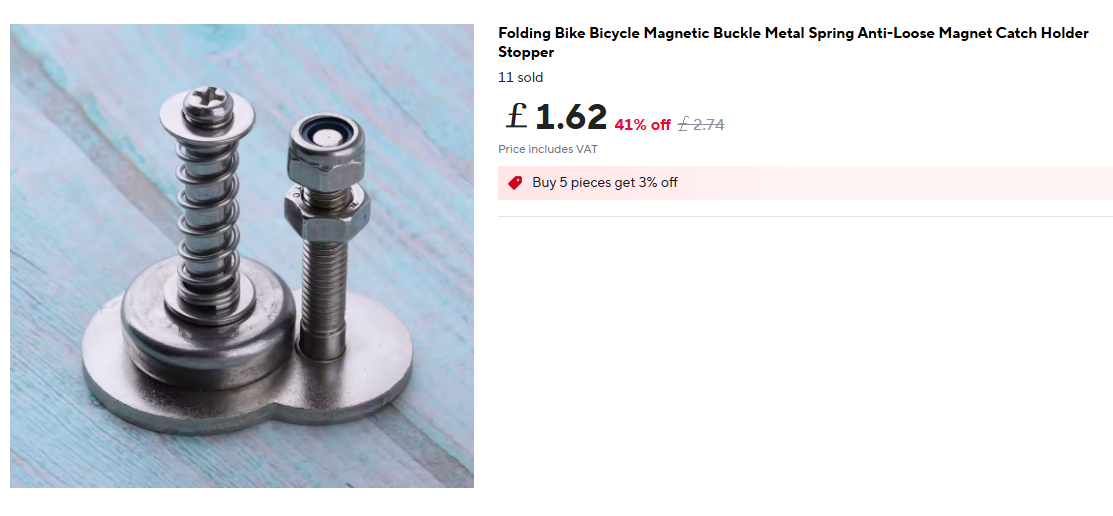Click the product title text
Viewport: 1113px width, 516px height.
click(793, 43)
